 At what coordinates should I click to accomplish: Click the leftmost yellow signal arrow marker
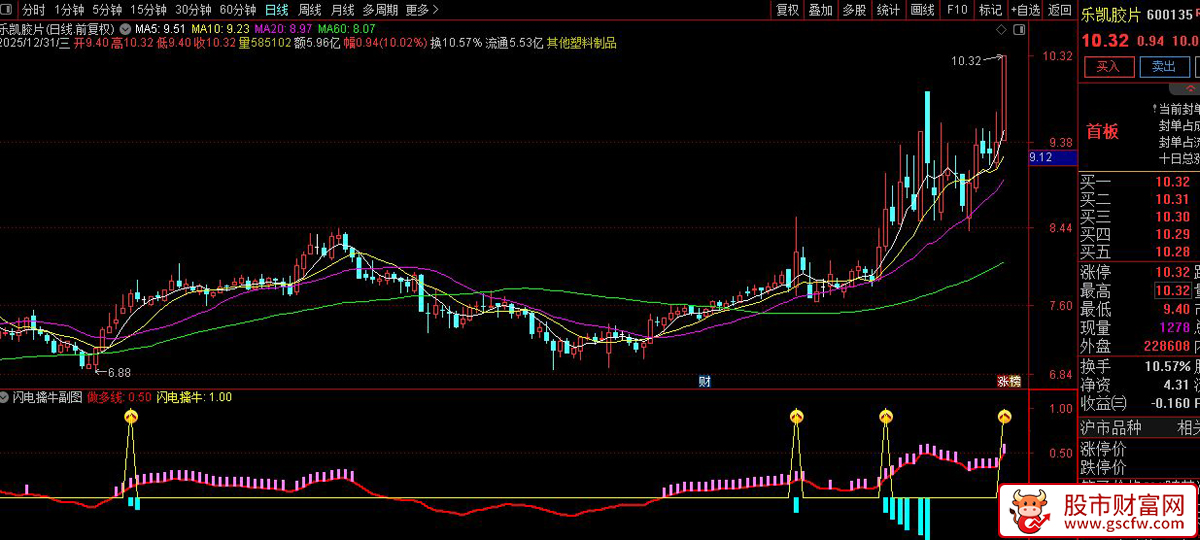(131, 415)
